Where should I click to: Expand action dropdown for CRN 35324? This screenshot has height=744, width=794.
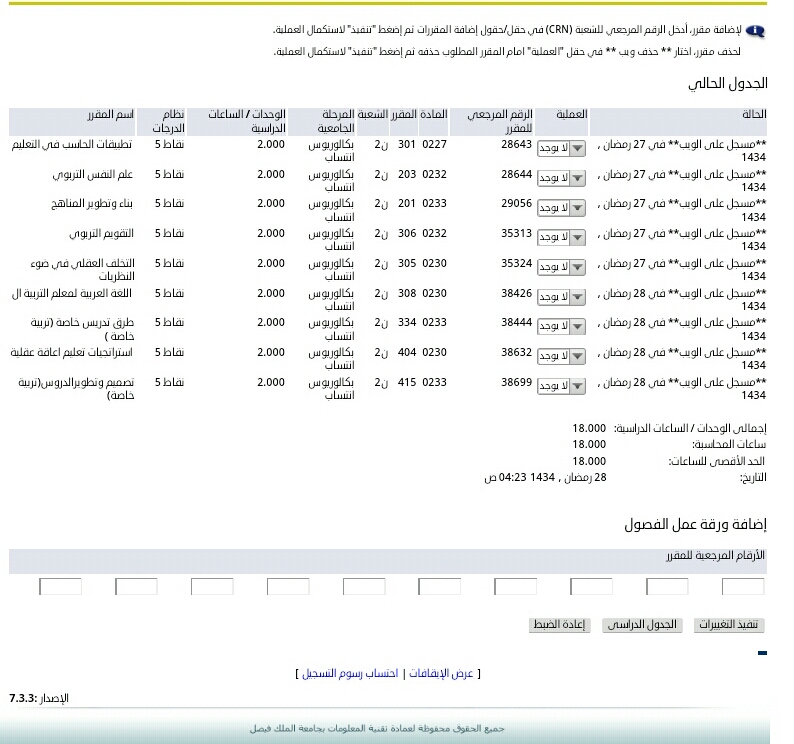point(562,268)
